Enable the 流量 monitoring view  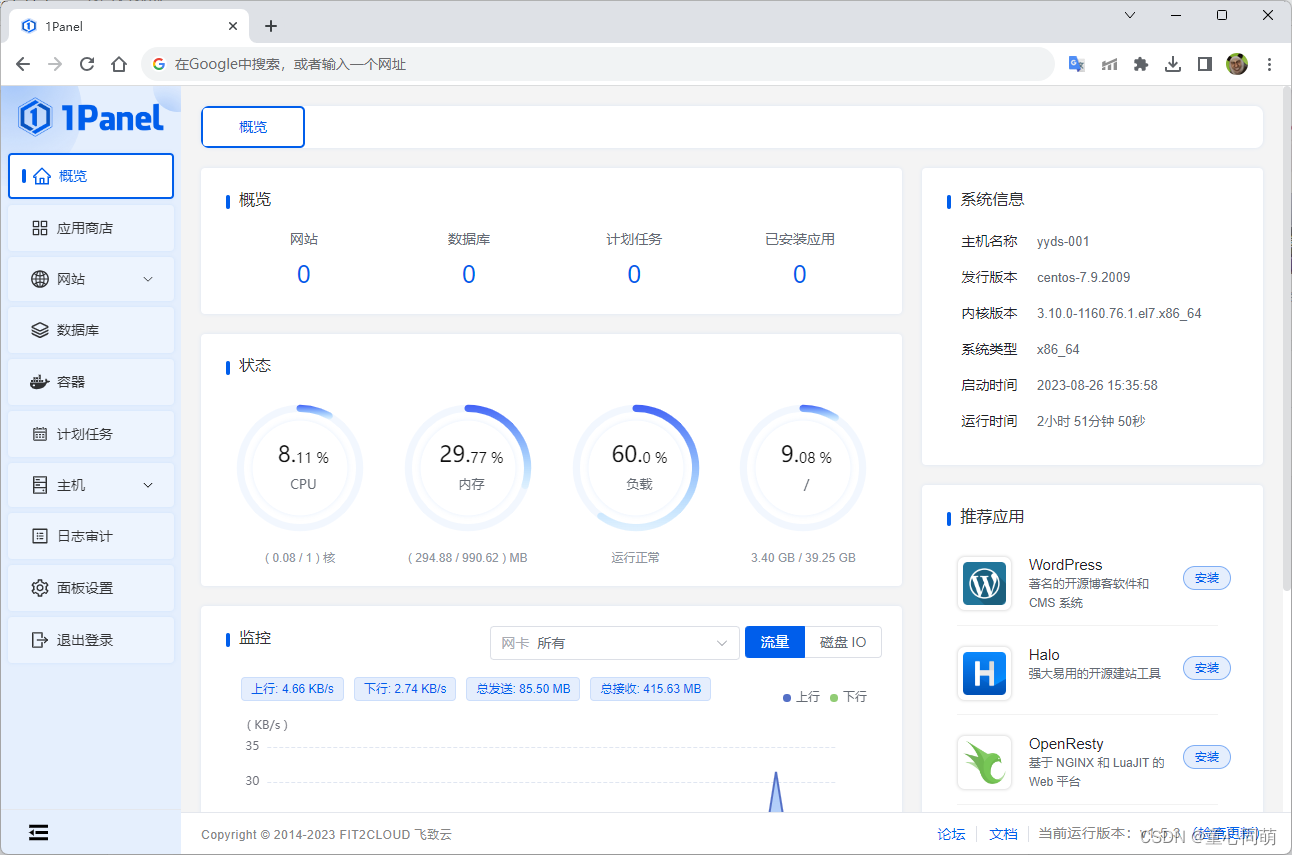point(774,642)
